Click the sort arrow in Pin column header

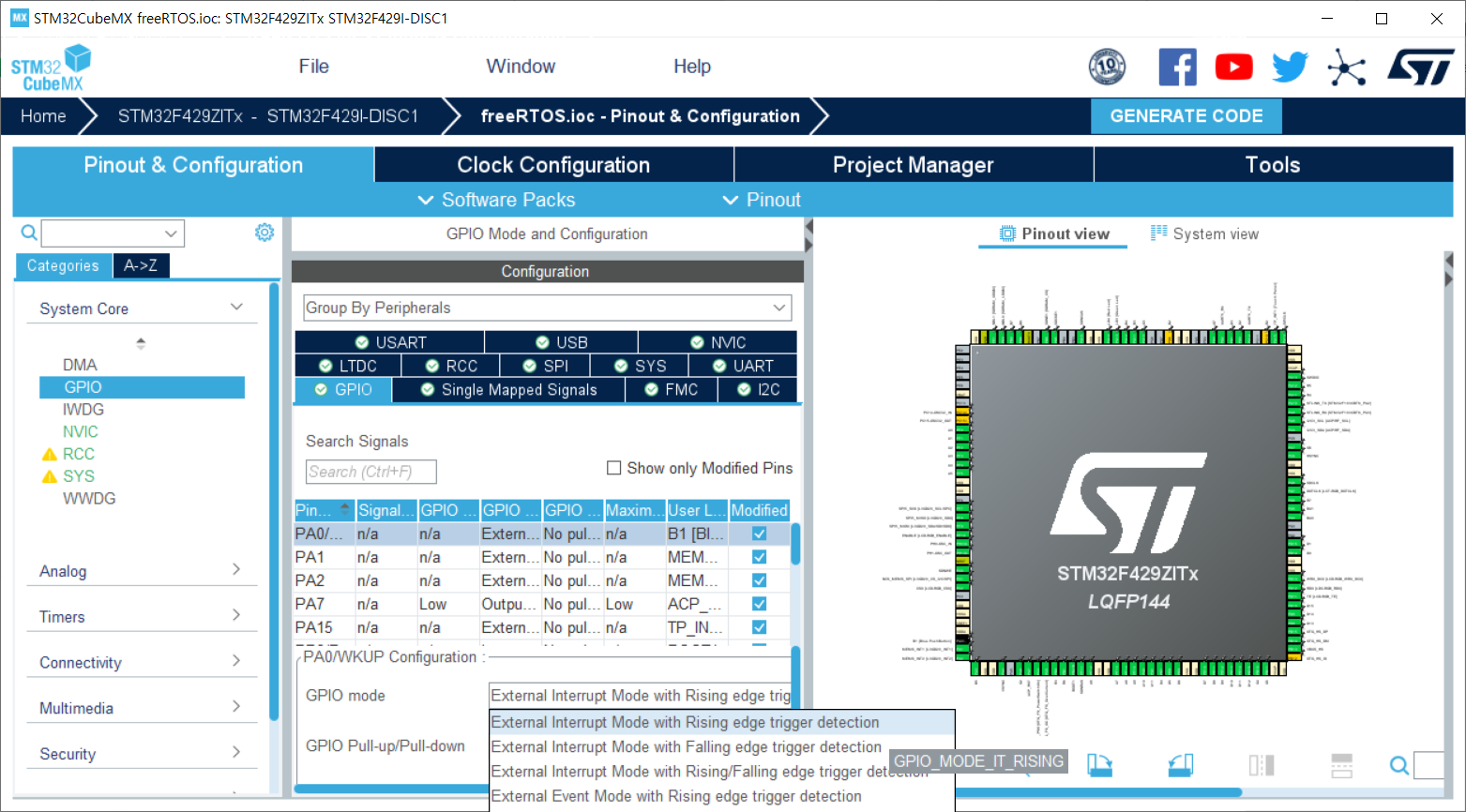click(345, 509)
